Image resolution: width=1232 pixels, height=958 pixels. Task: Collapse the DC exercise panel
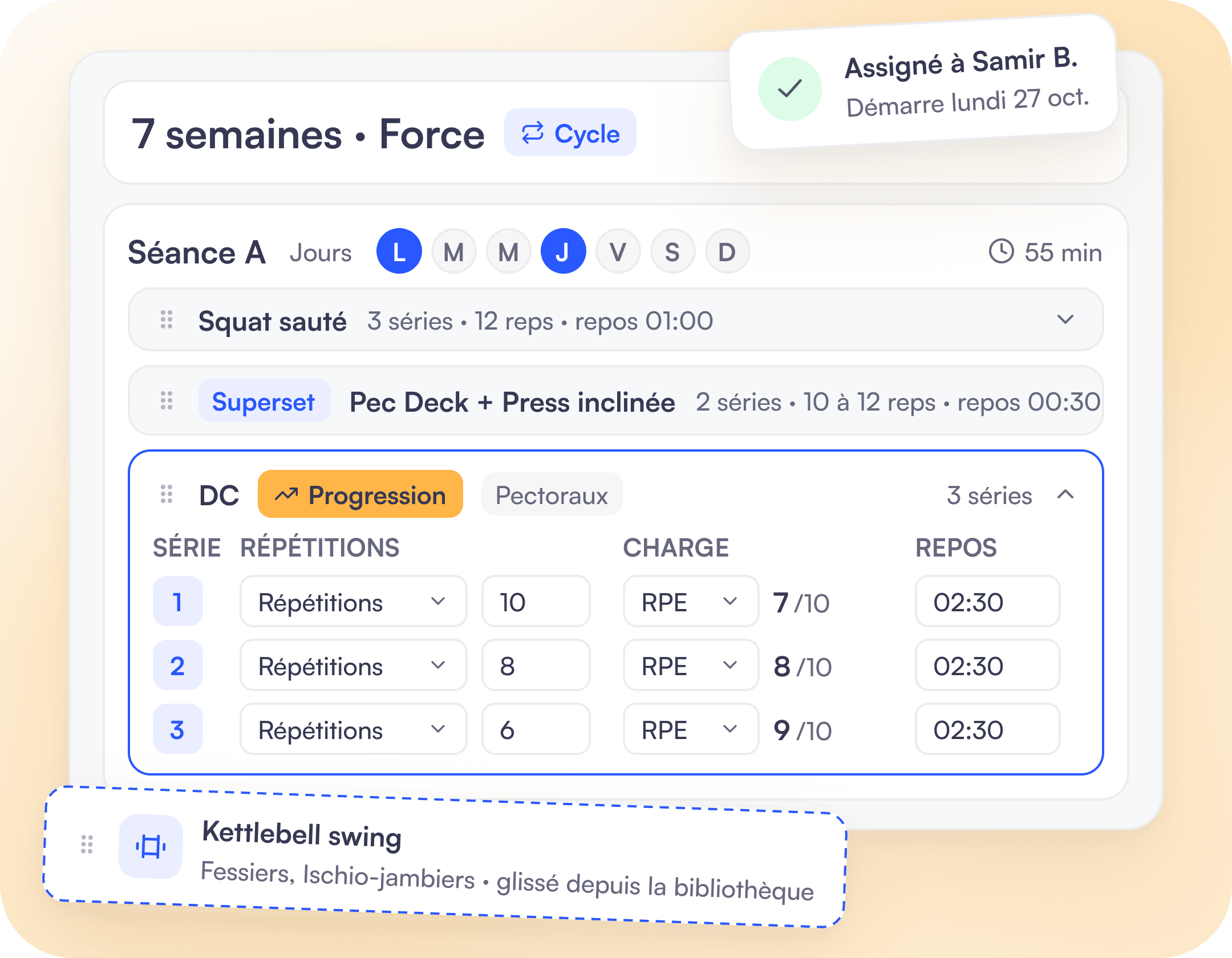click(x=1065, y=494)
